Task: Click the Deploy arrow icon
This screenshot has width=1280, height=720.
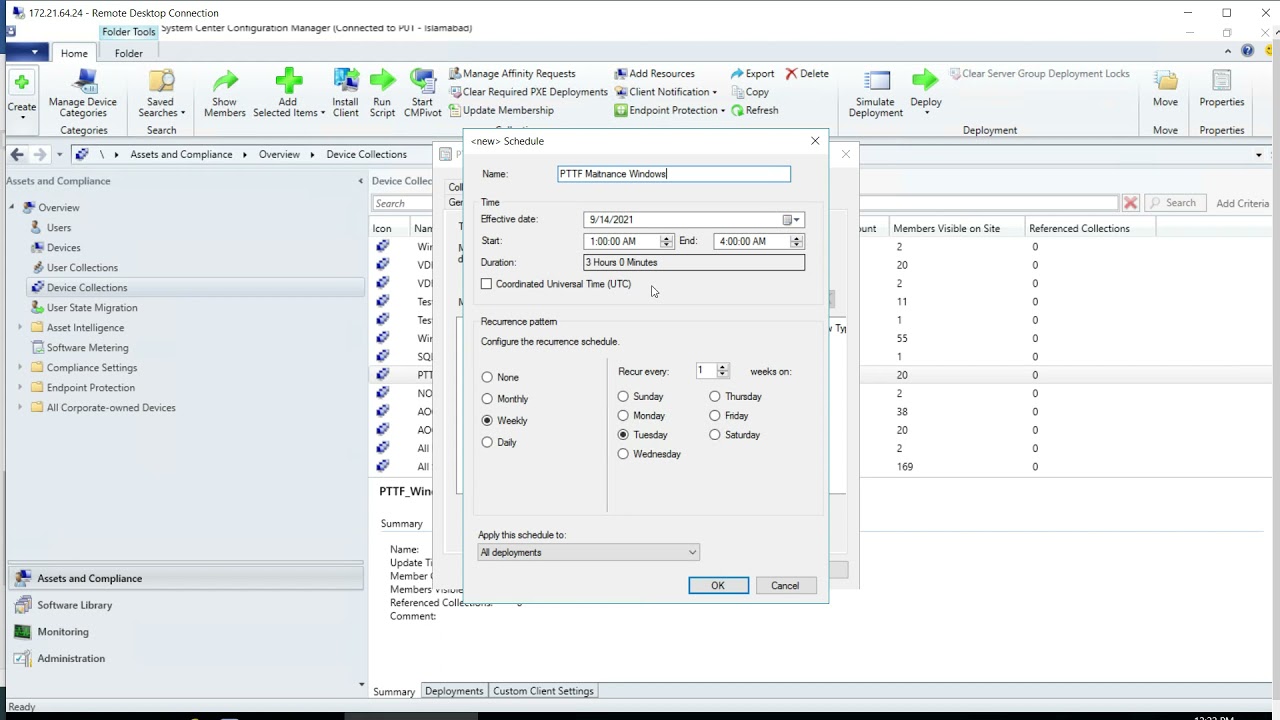Action: point(926,82)
